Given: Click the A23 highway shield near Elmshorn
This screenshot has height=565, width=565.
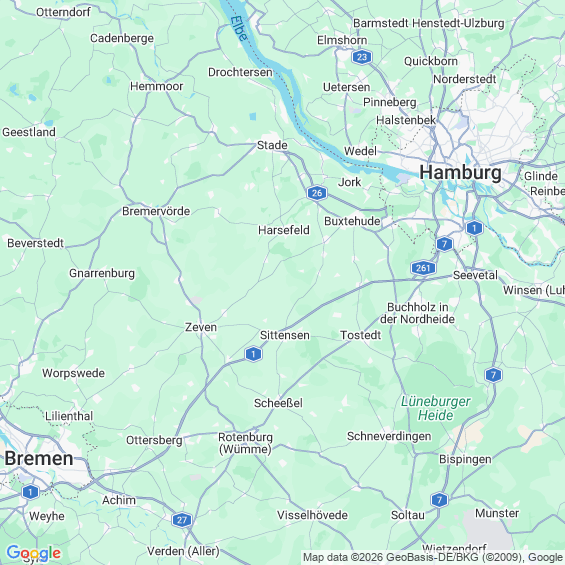Looking at the screenshot, I should [x=362, y=57].
